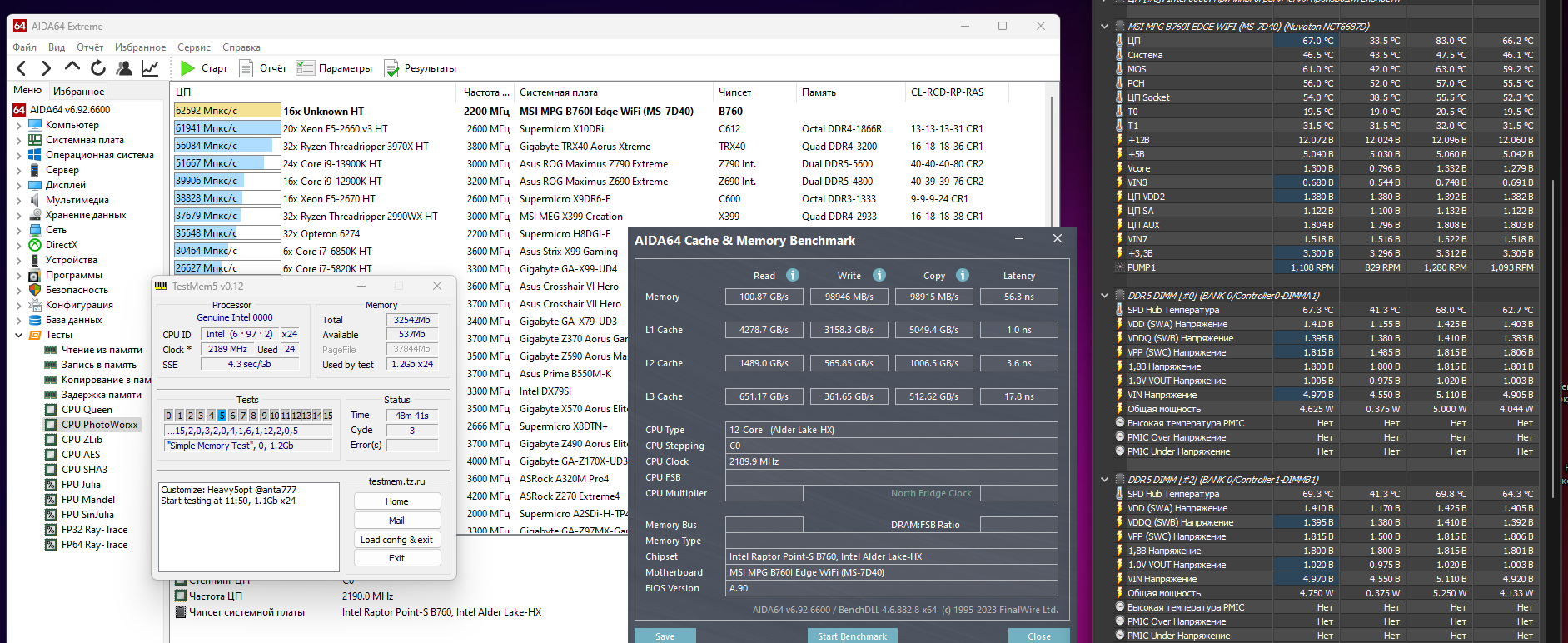The height and width of the screenshot is (643, 1568).
Task: Start the benchmark with green Старт icon
Action: [188, 68]
